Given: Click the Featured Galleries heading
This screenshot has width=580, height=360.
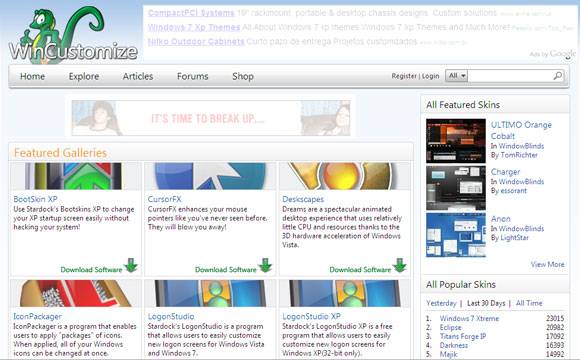Looking at the screenshot, I should tap(60, 153).
